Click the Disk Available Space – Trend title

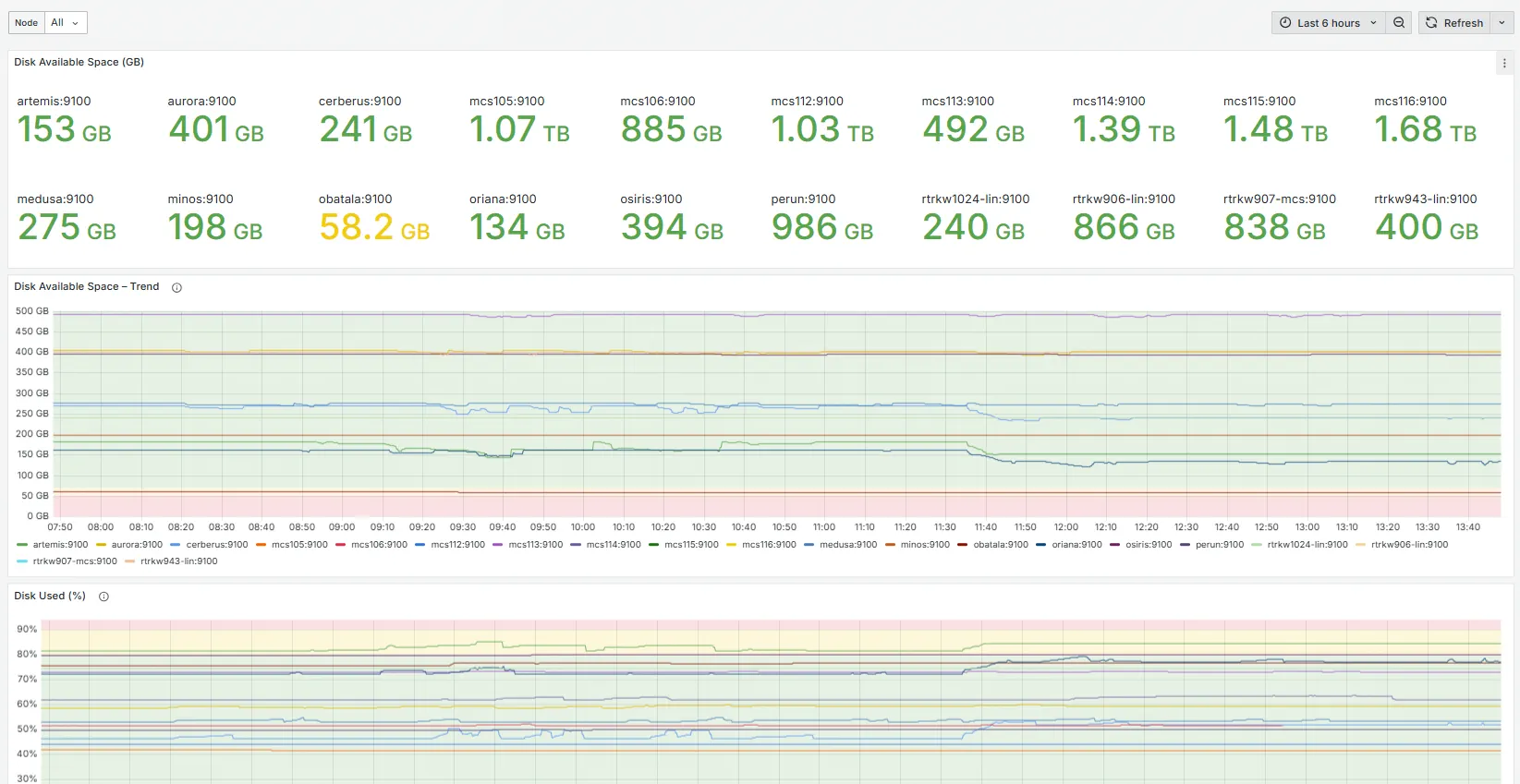tap(86, 286)
